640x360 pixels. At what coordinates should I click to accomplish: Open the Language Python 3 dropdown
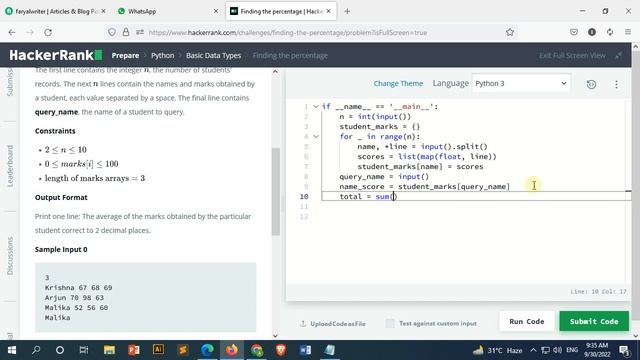click(521, 83)
